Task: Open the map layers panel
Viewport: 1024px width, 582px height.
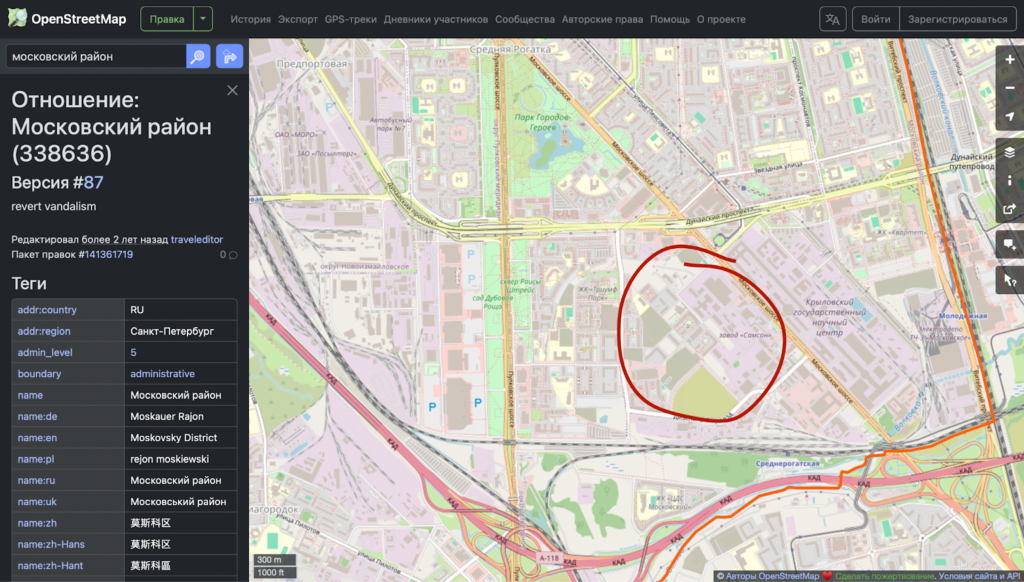Action: (1009, 152)
